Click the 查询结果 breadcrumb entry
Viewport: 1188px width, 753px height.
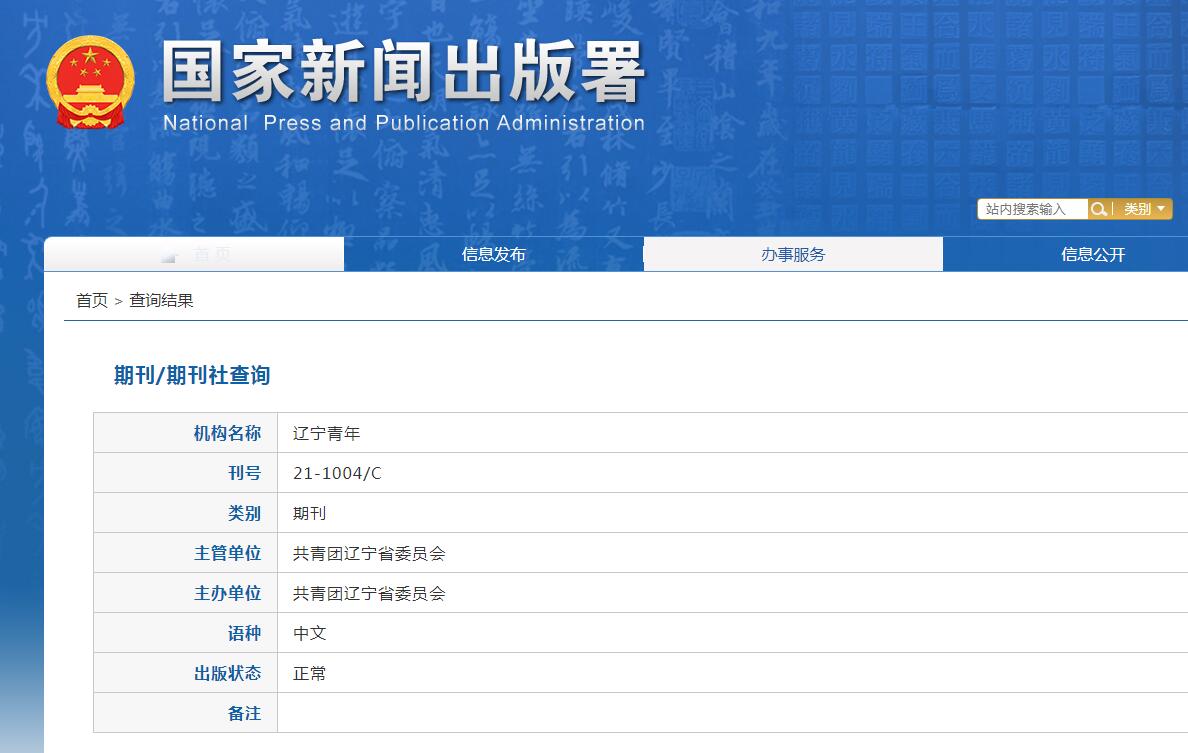(158, 300)
